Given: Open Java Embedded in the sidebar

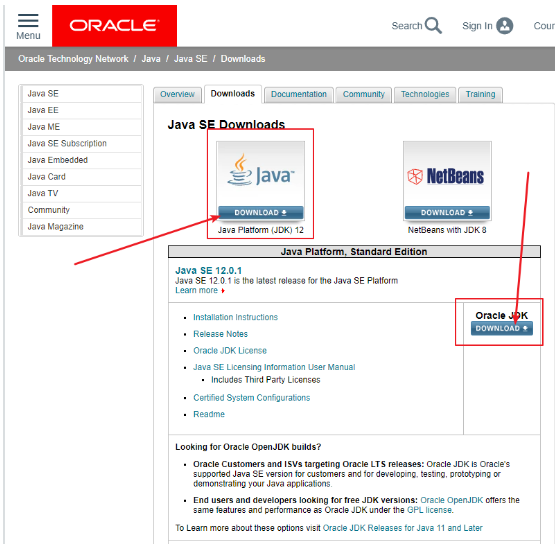Looking at the screenshot, I should [82, 160].
